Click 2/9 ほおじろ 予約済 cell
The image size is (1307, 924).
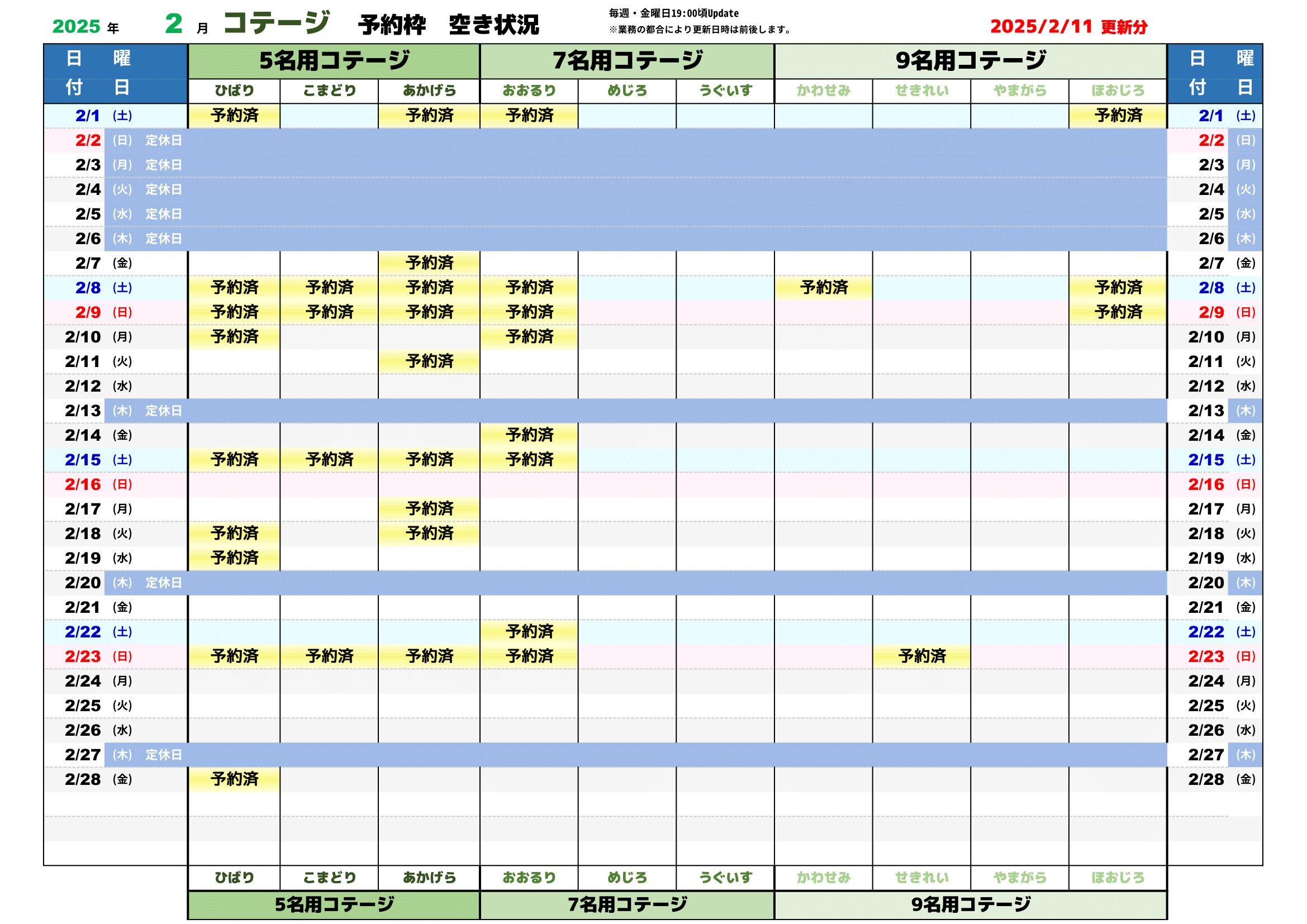1118,312
